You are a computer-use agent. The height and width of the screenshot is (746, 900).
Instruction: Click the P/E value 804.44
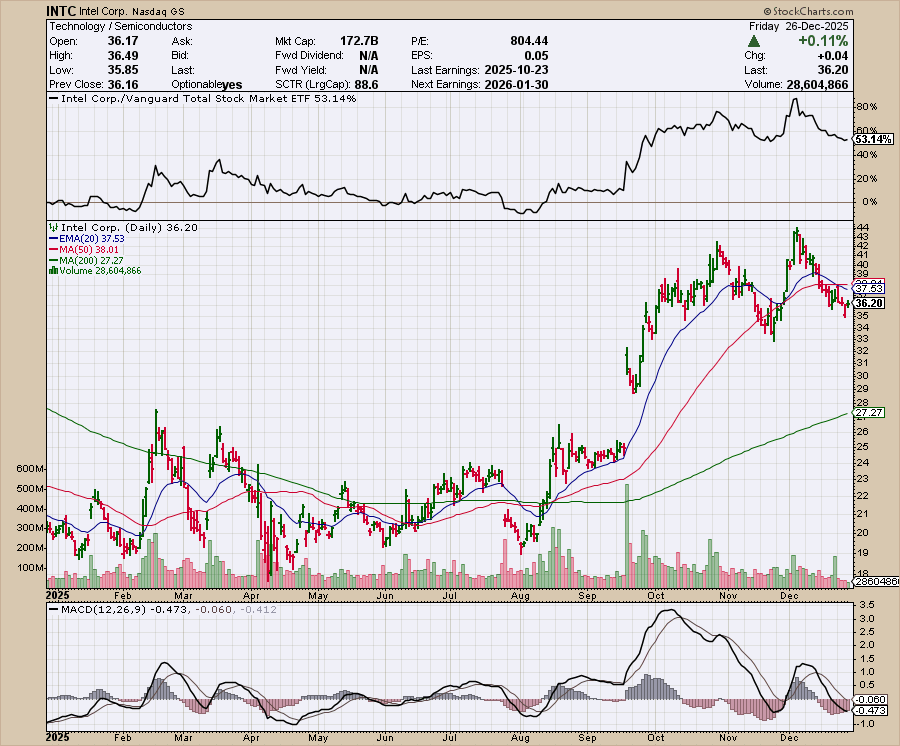(x=529, y=41)
